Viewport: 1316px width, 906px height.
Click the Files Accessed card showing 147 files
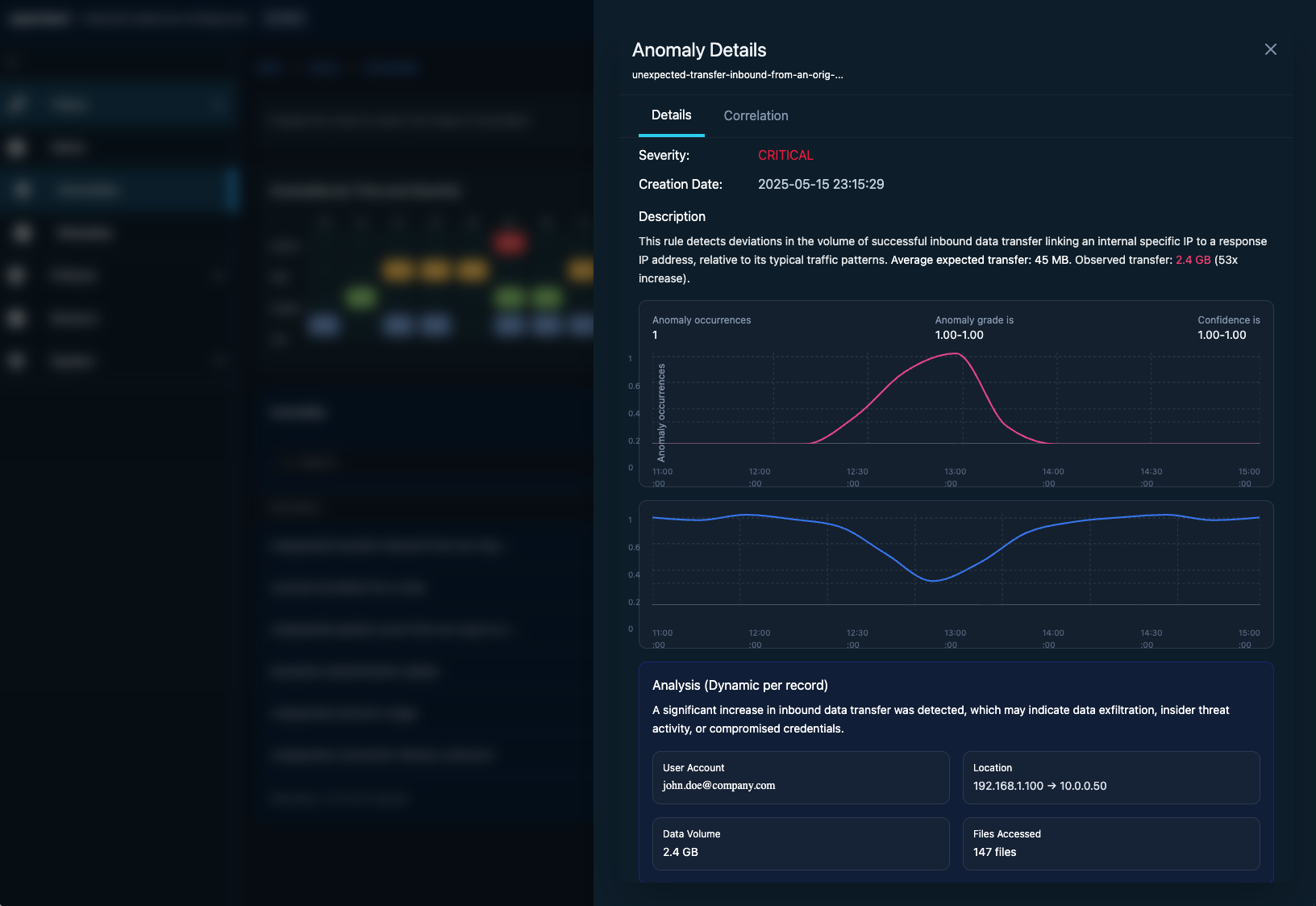[x=1111, y=844]
